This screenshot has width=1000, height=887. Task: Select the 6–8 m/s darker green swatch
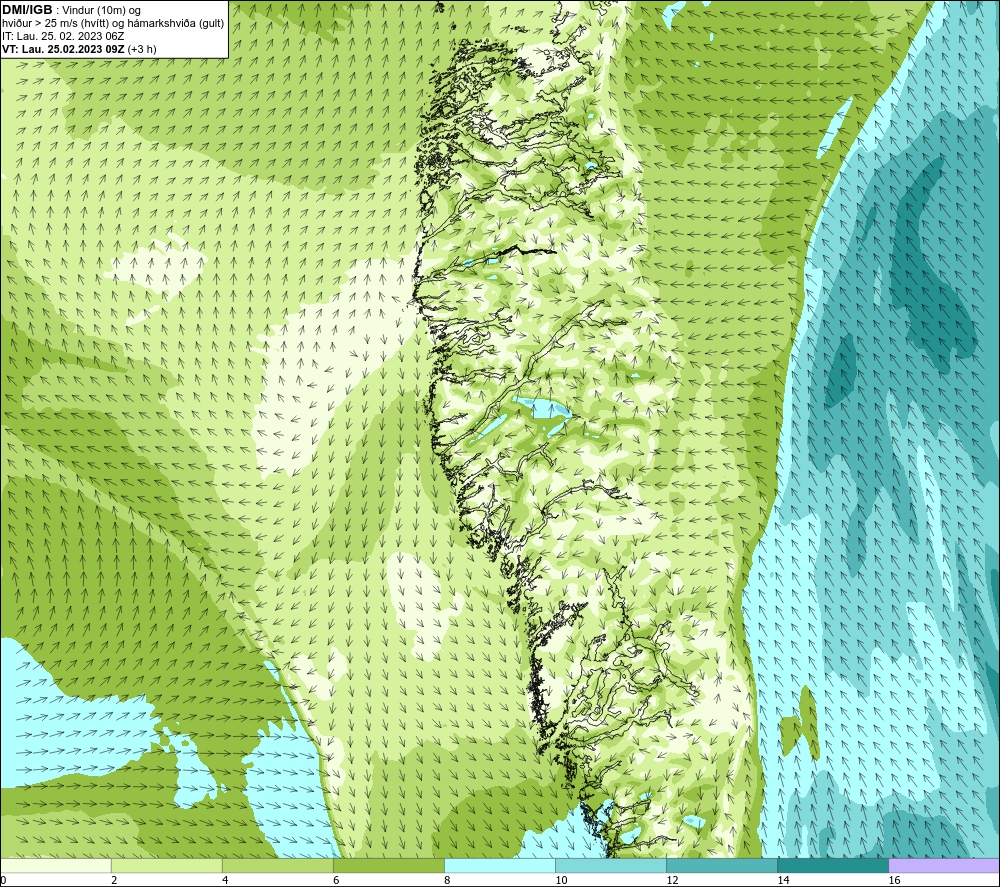click(x=389, y=865)
